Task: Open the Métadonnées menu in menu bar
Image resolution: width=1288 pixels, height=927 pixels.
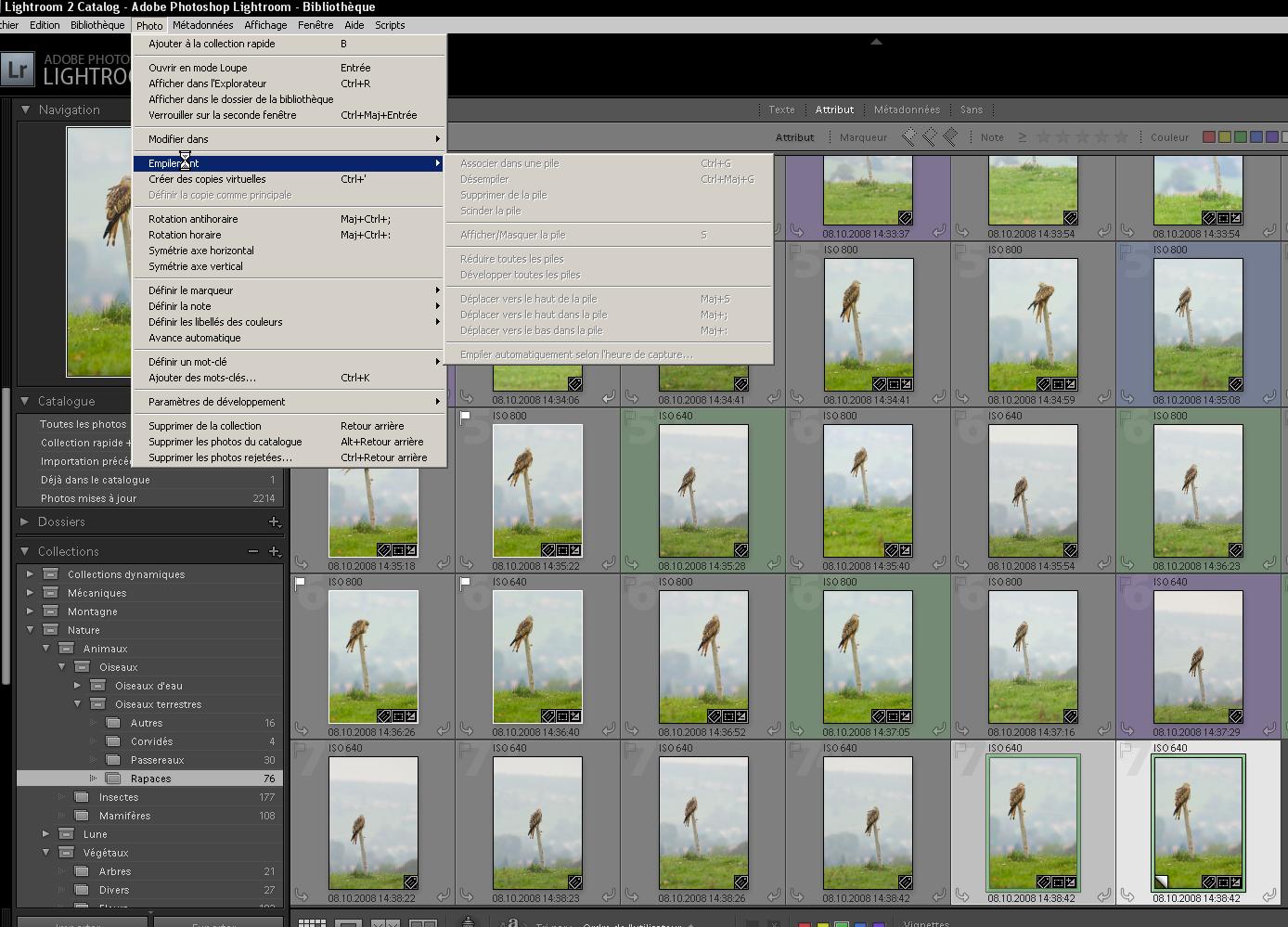Action: (x=202, y=25)
